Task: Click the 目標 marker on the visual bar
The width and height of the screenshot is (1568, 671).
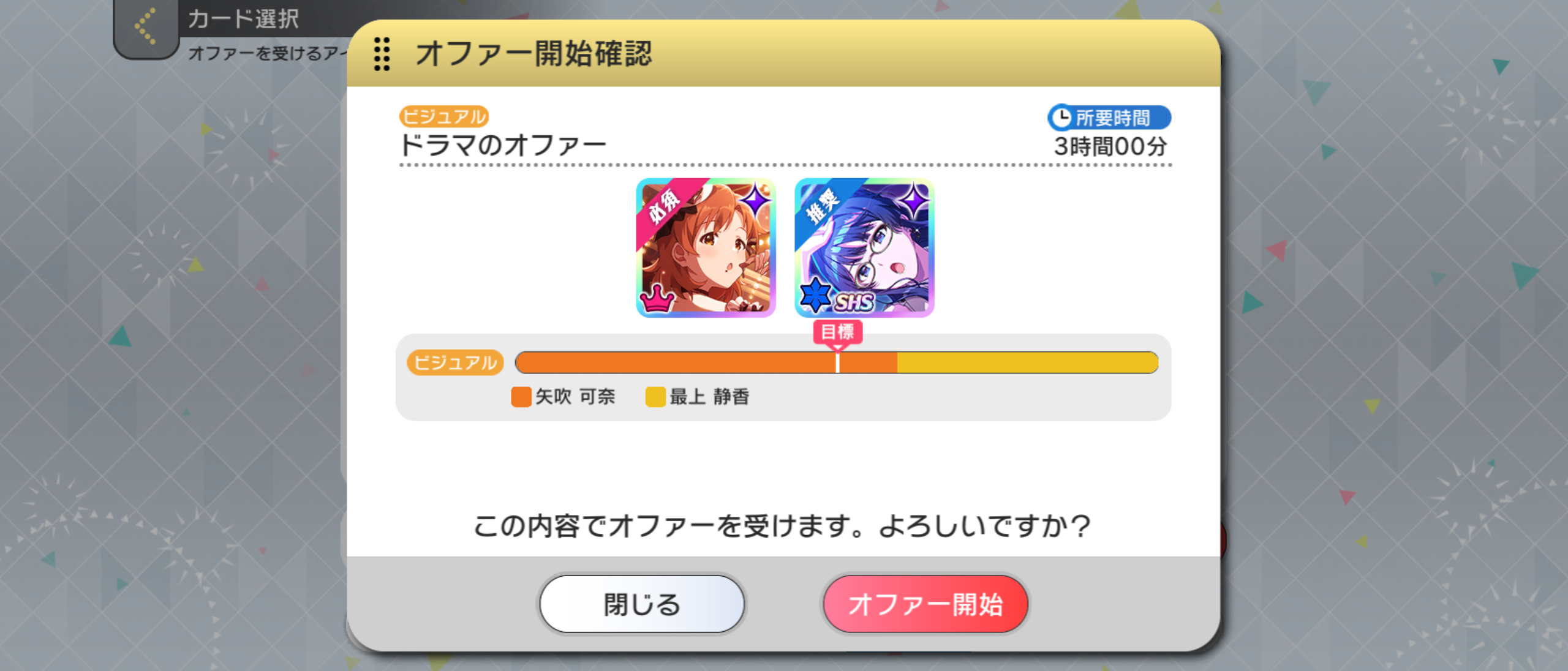Action: tap(837, 332)
